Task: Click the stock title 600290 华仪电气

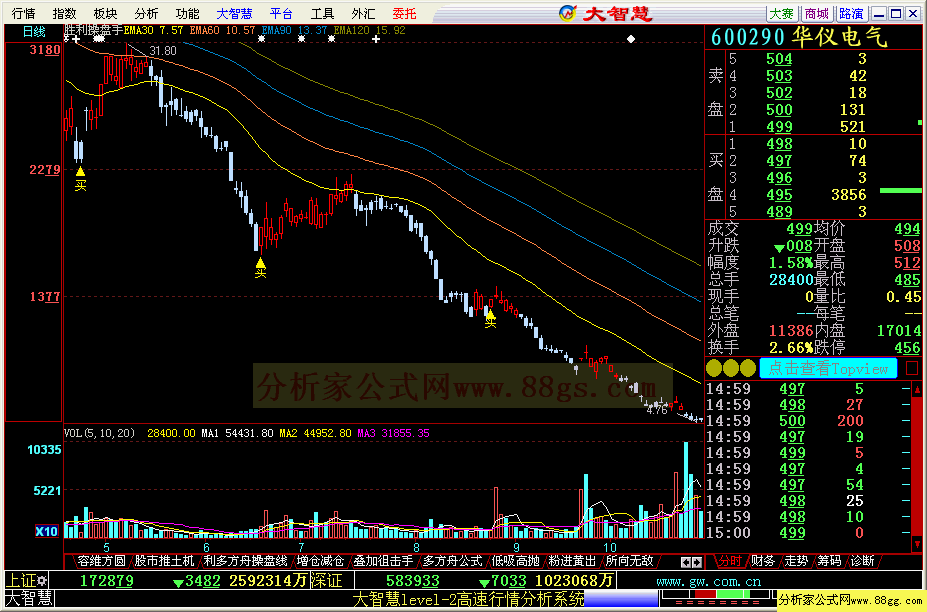Action: pyautogui.click(x=799, y=37)
